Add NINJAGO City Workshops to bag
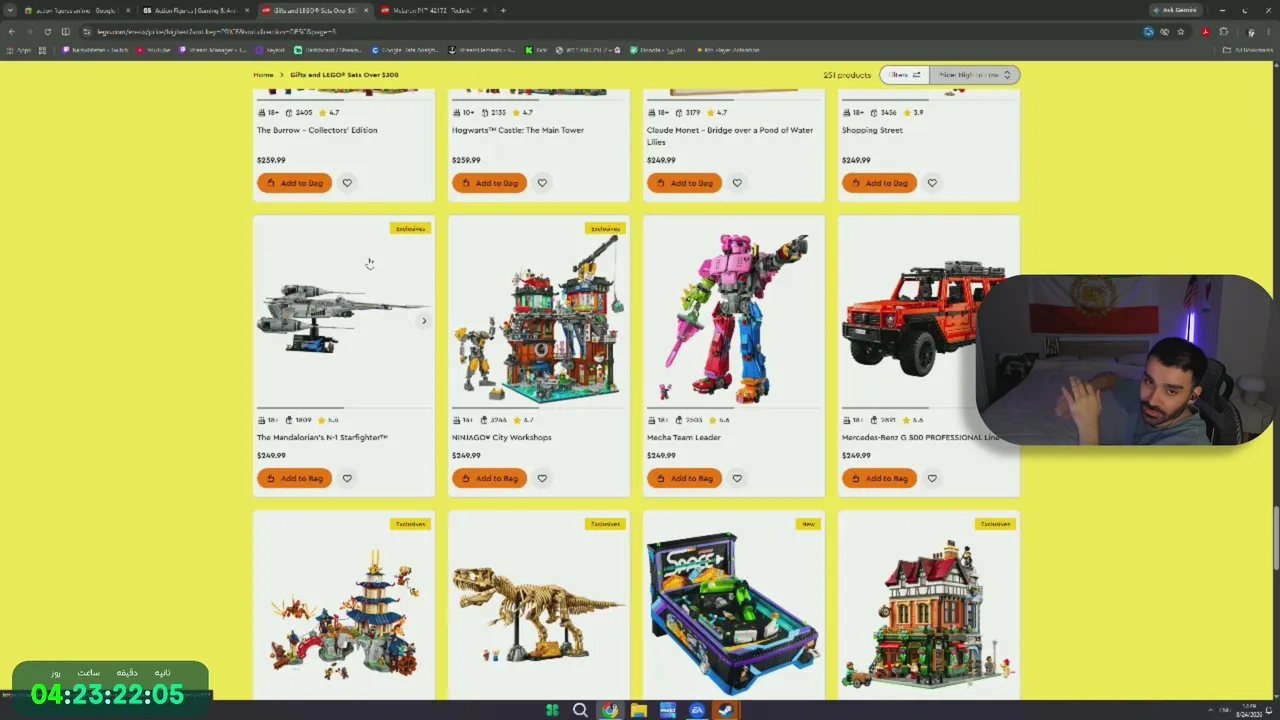 point(489,478)
